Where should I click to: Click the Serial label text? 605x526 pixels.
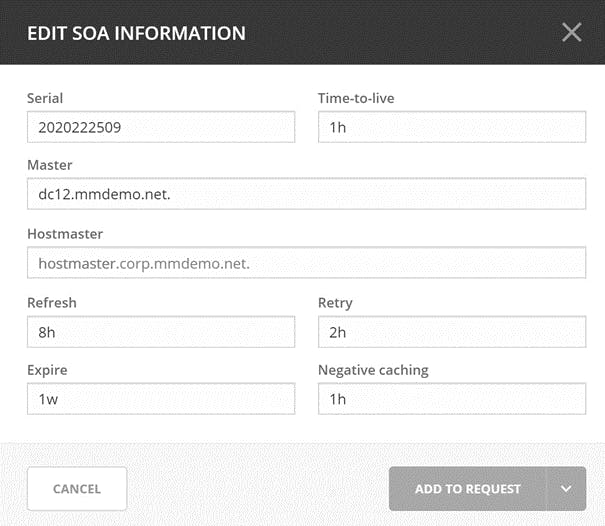[45, 98]
